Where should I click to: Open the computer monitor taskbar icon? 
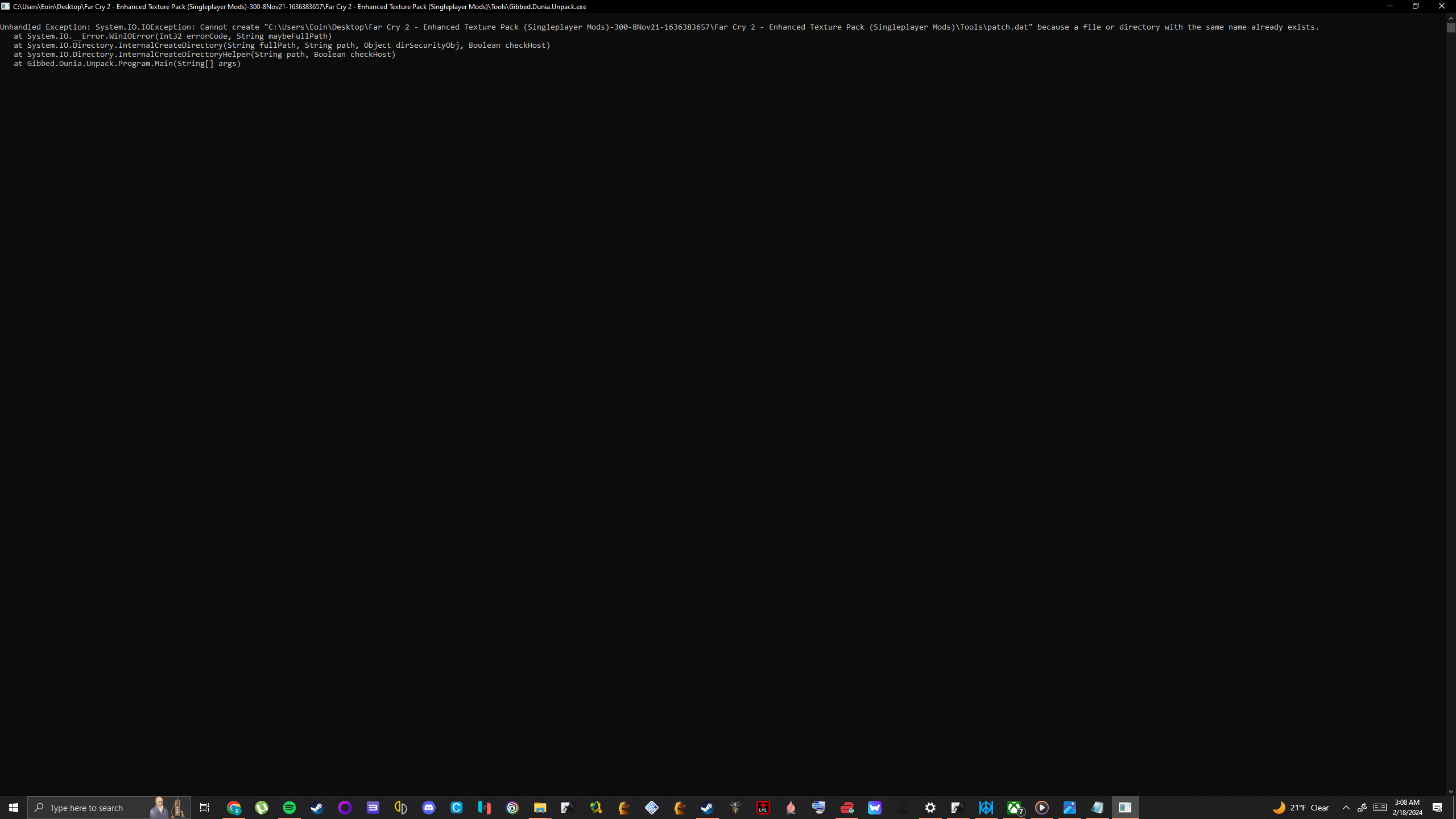[818, 808]
